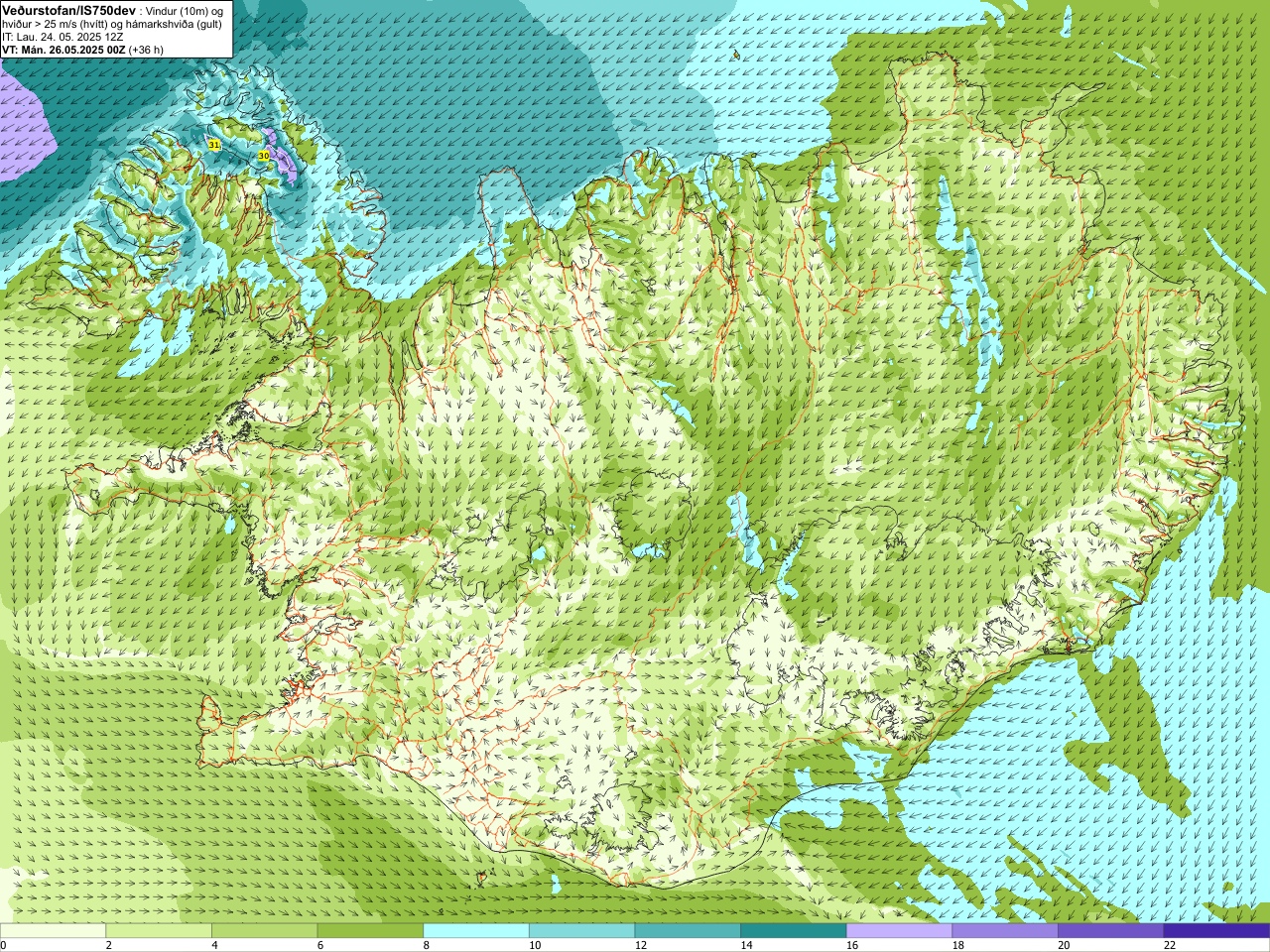Select the 12–14 m/s teal legend swatch
1270x952 pixels.
tap(688, 931)
